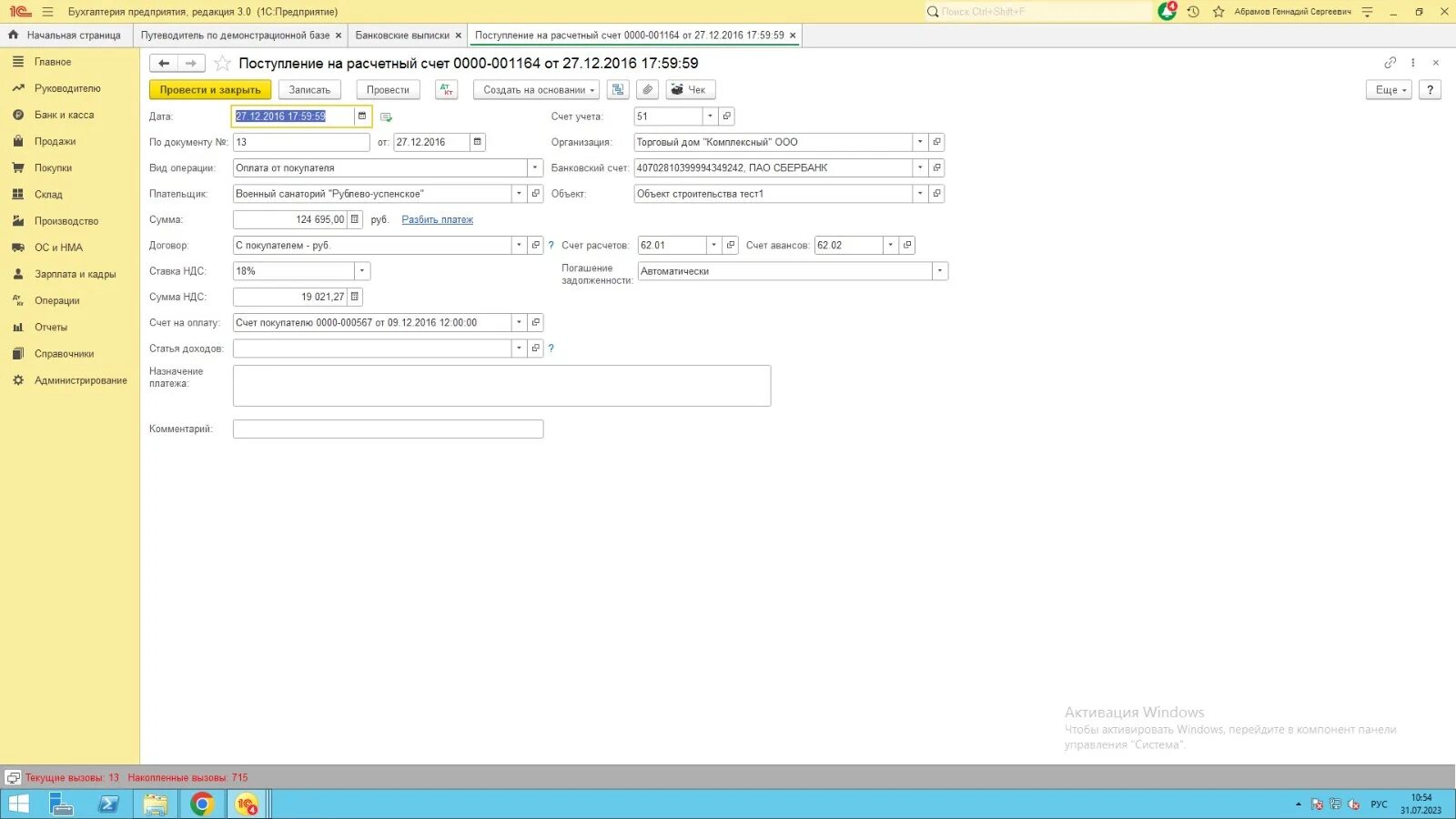Click the Windows Start button

pos(18,804)
